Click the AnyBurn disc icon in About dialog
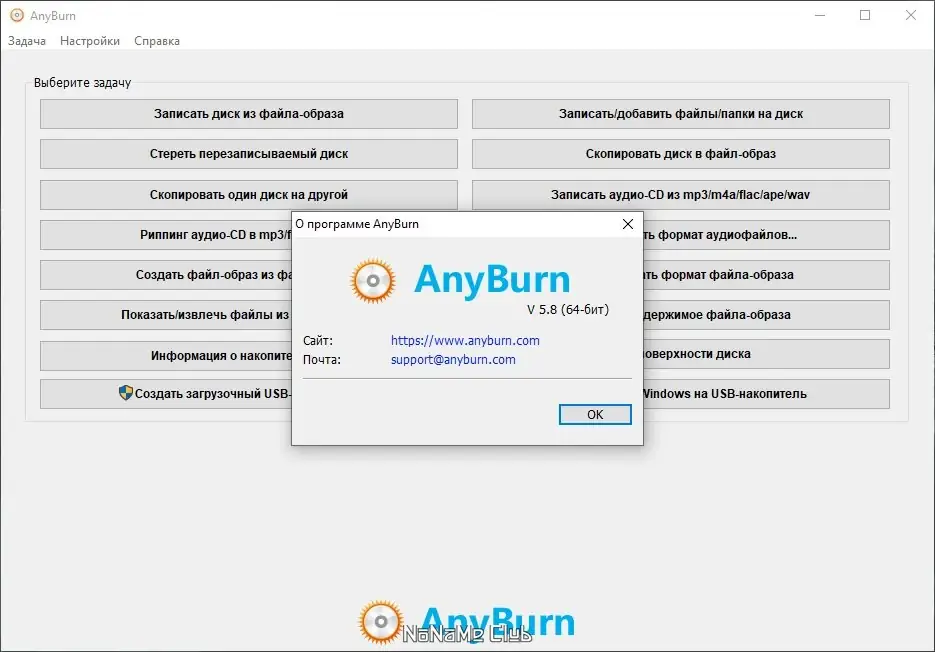This screenshot has height=652, width=935. tap(373, 280)
